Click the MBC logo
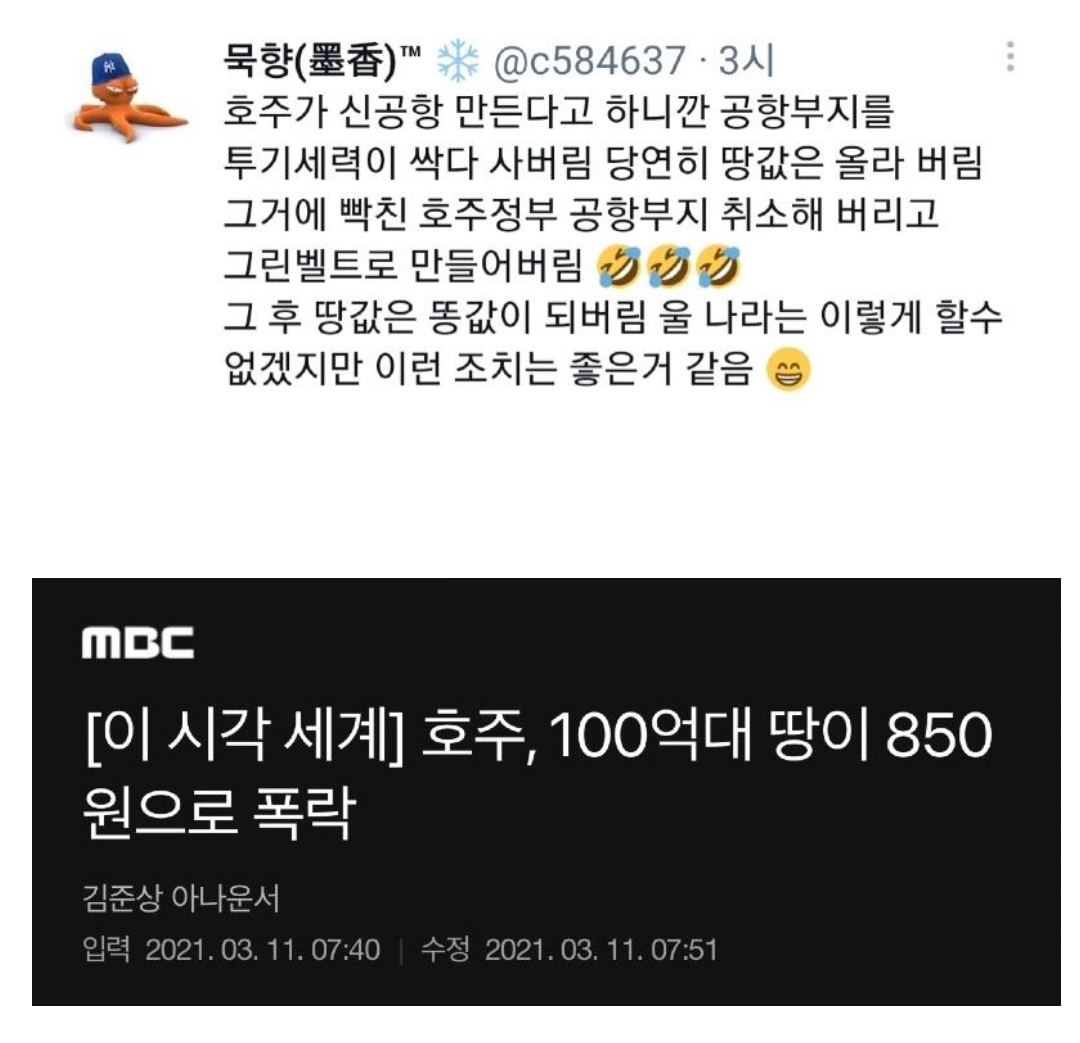 (x=138, y=642)
